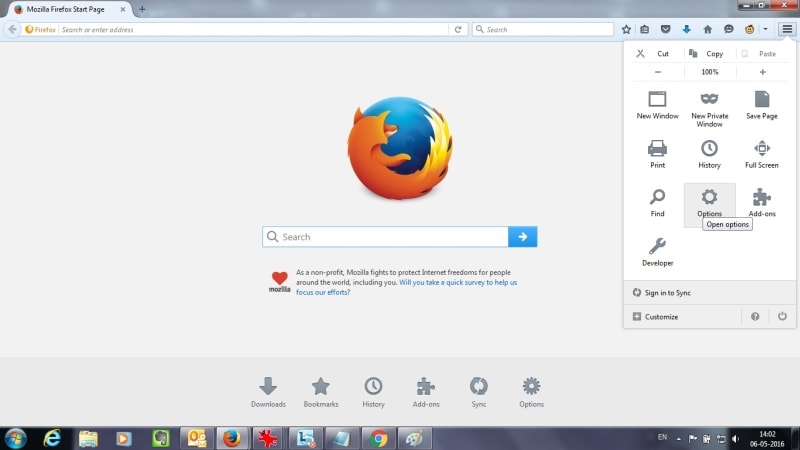Click Sign in to Sync

(x=710, y=292)
